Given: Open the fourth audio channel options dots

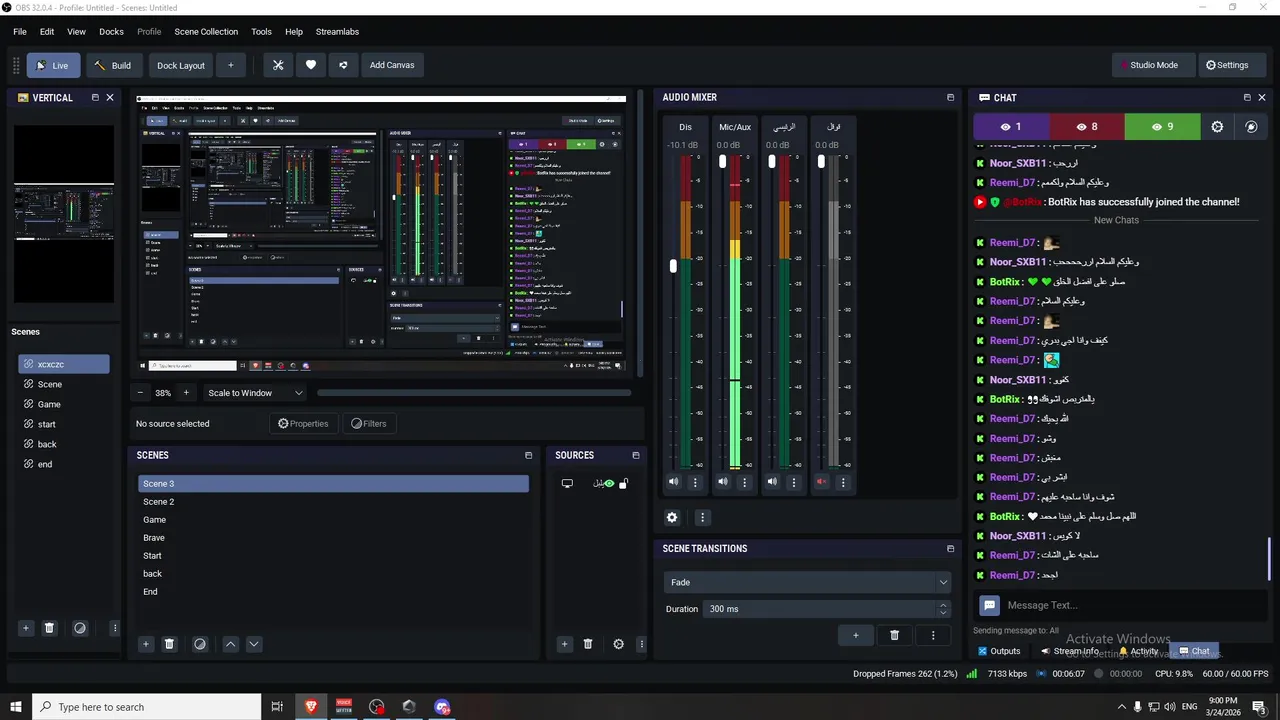Looking at the screenshot, I should (x=843, y=482).
